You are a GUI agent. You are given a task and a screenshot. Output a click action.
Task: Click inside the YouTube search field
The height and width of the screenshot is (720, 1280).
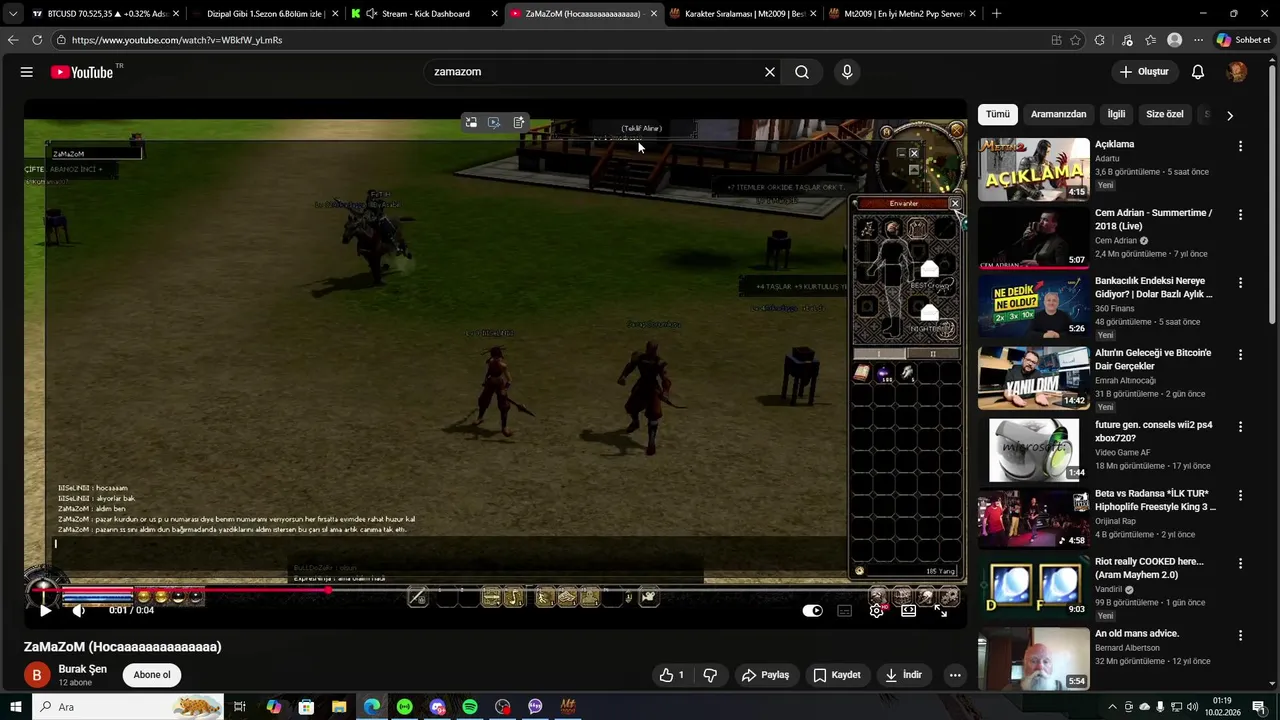click(x=595, y=72)
